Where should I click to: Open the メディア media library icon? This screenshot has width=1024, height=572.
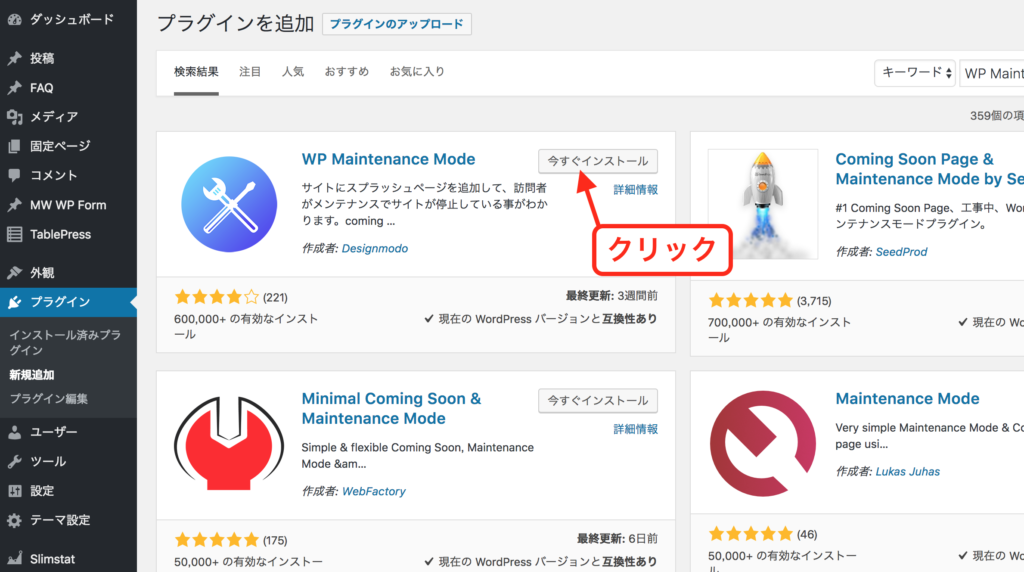(x=14, y=117)
